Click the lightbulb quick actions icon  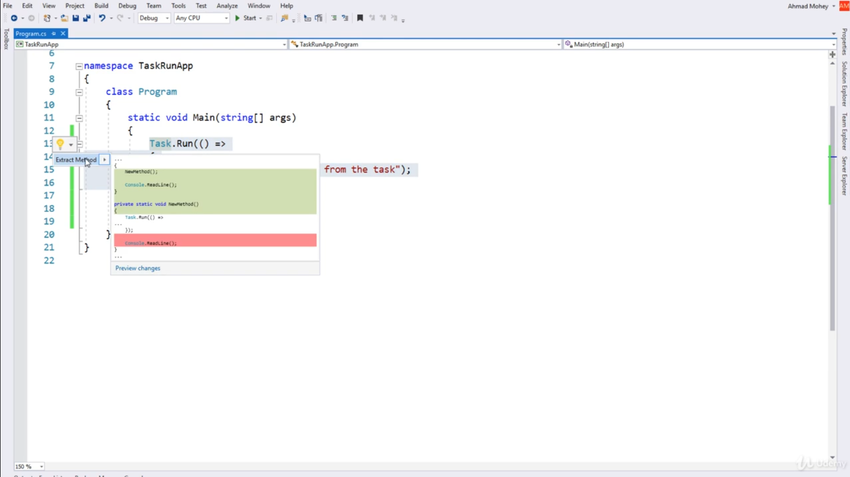click(x=60, y=144)
